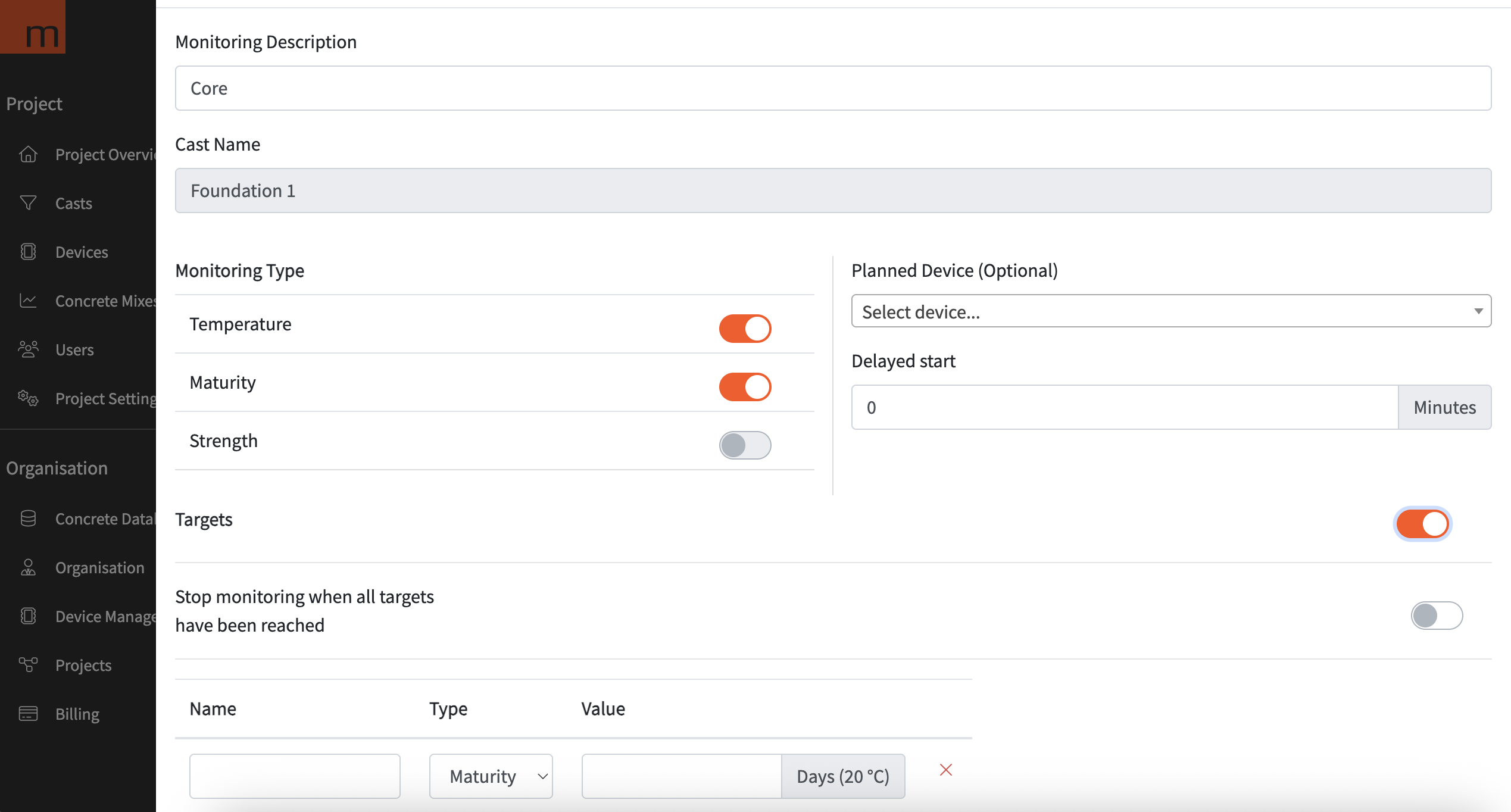
Task: Remove target row with red X
Action: (x=945, y=770)
